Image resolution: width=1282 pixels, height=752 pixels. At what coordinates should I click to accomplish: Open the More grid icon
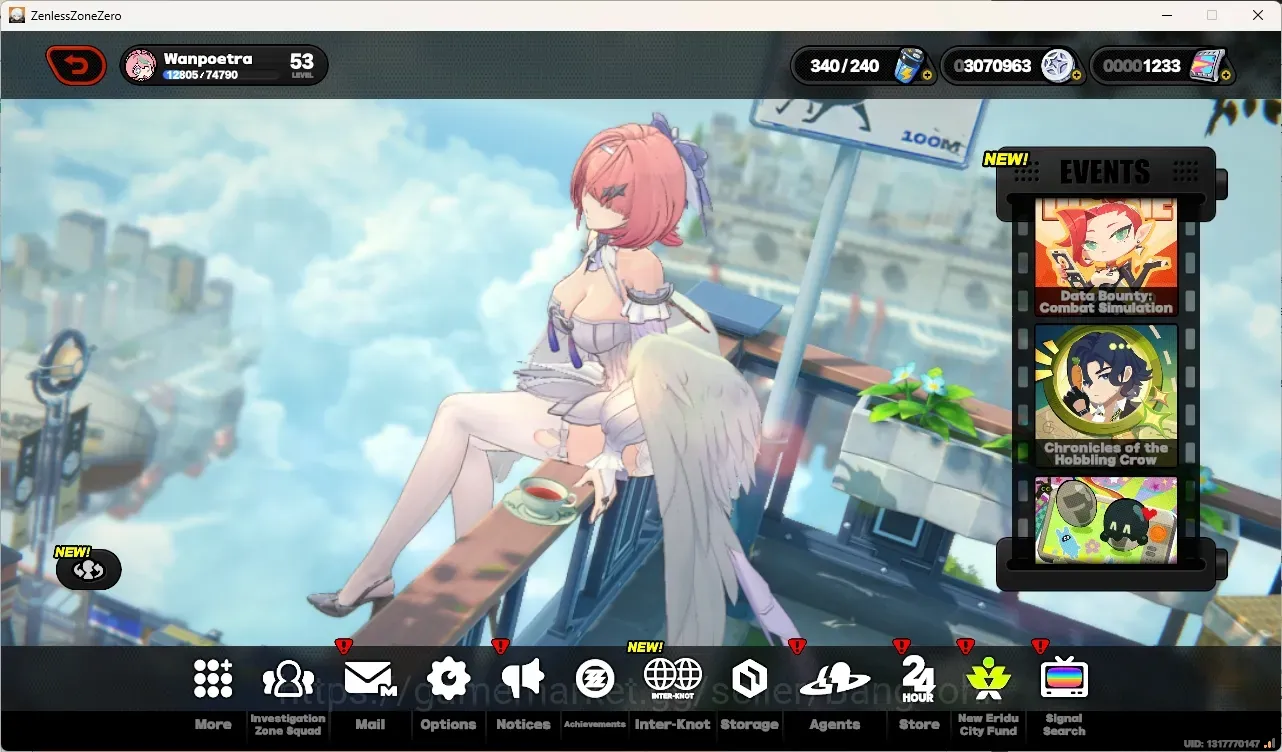click(x=213, y=679)
